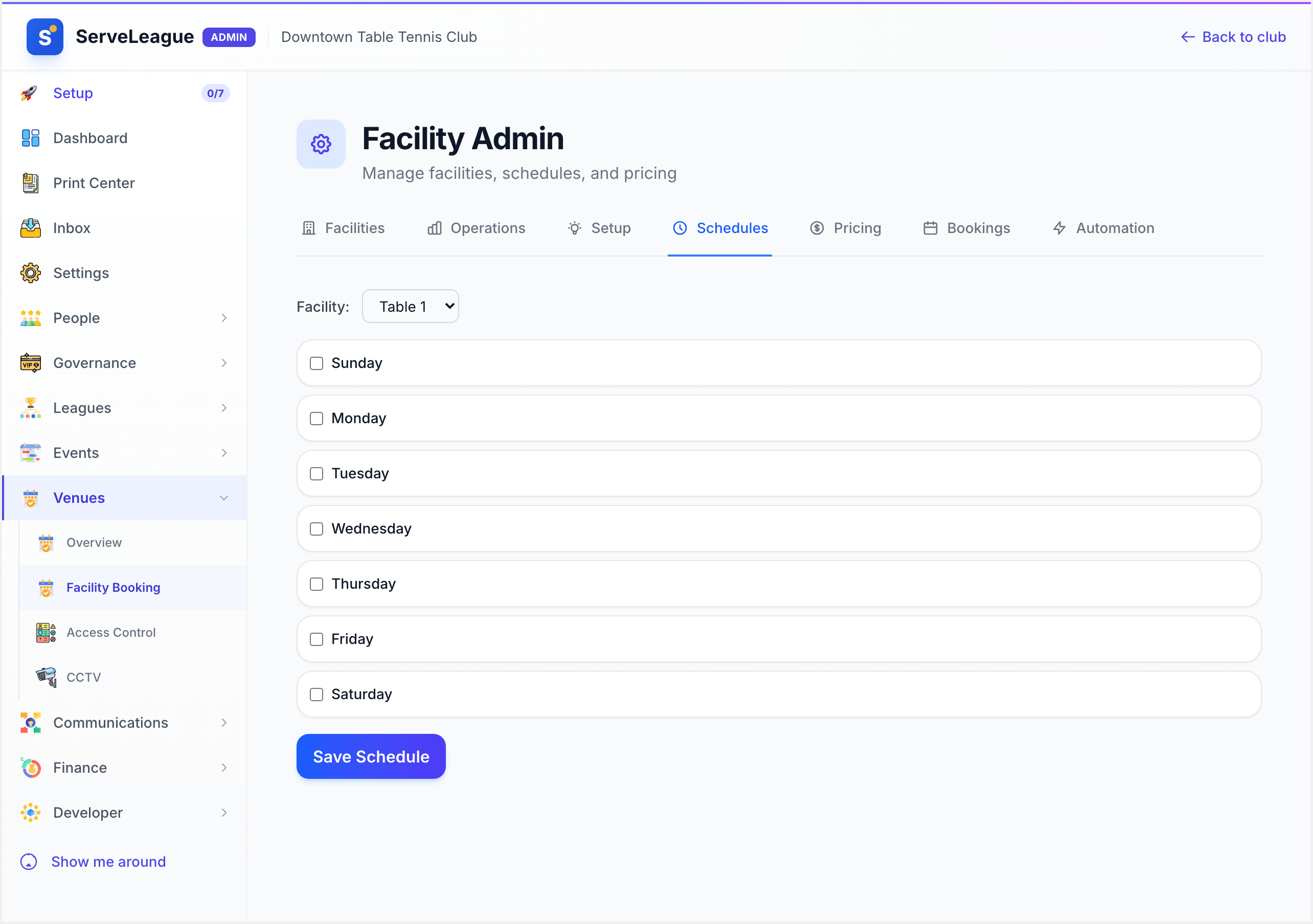Open Setup via the rocket icon
The image size is (1313, 924).
click(x=30, y=93)
